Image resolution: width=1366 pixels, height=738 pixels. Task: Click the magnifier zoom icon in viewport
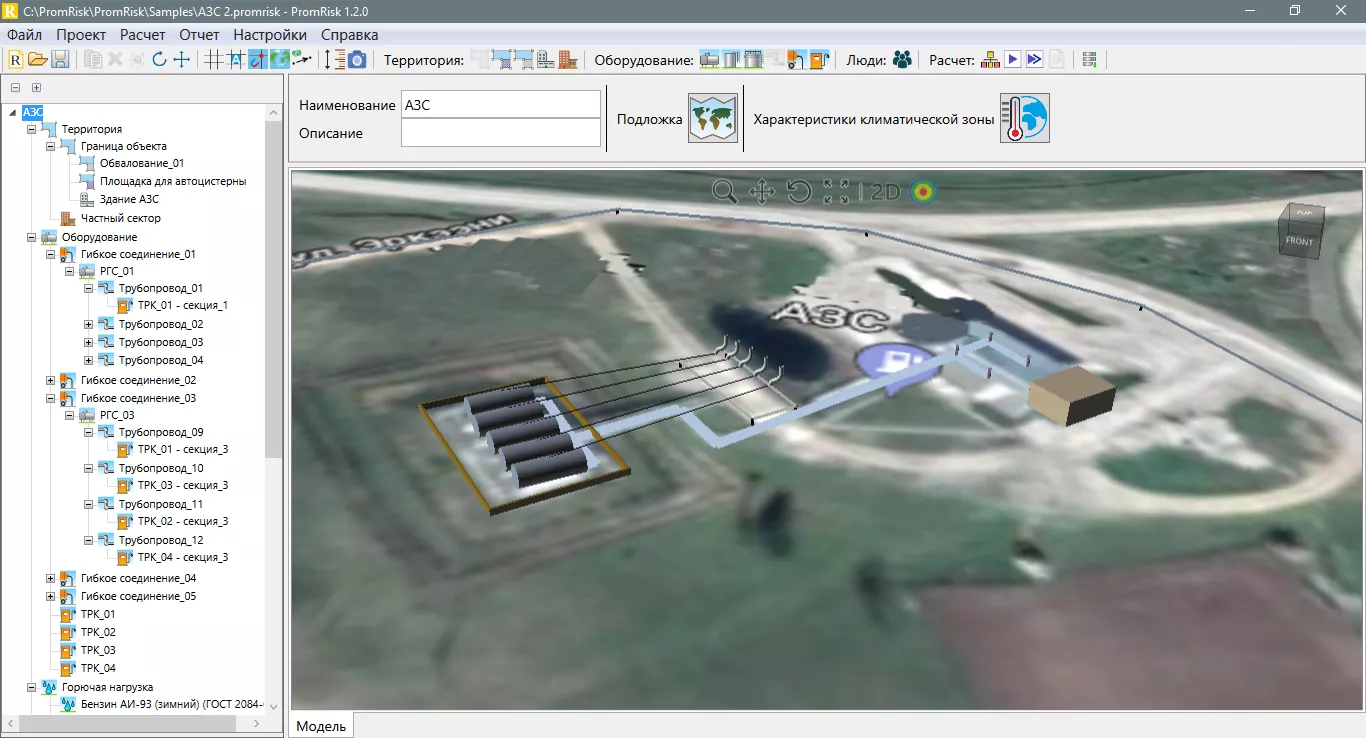click(x=724, y=192)
